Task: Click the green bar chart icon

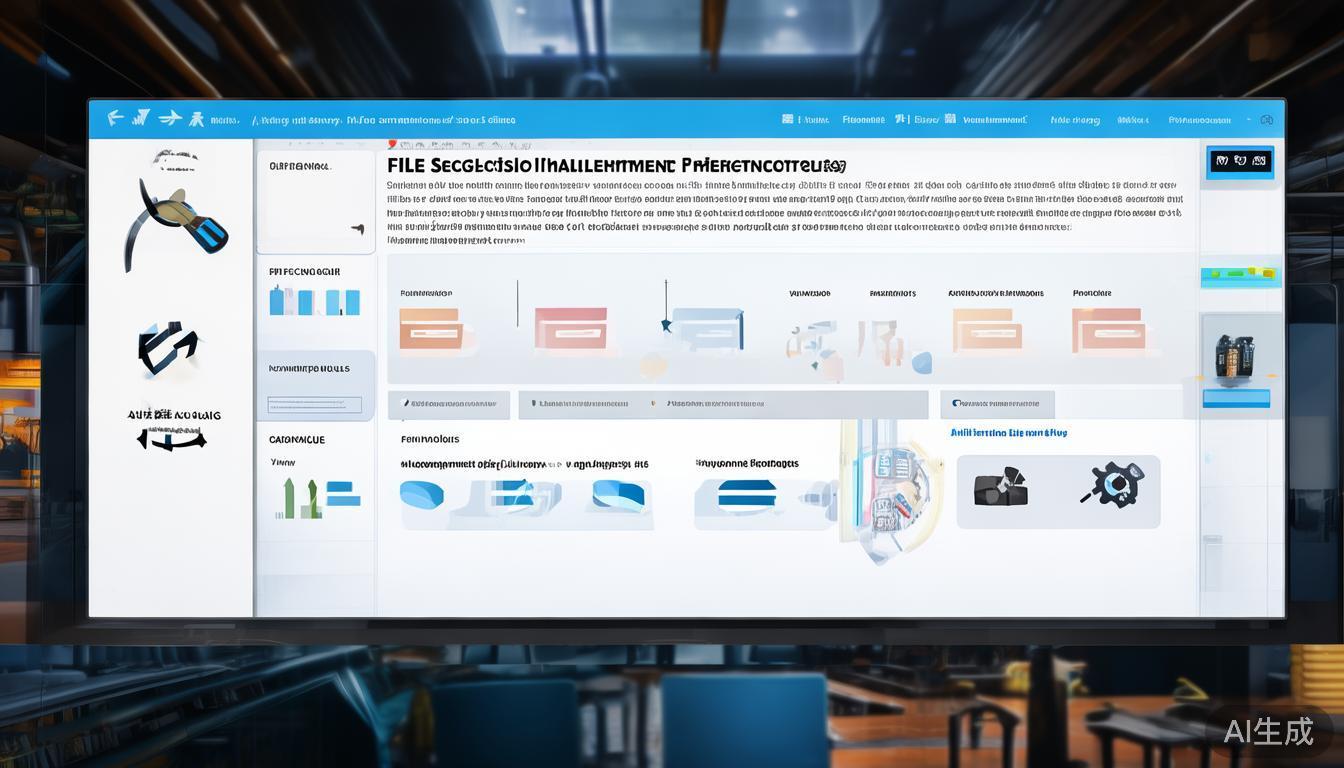Action: click(300, 498)
